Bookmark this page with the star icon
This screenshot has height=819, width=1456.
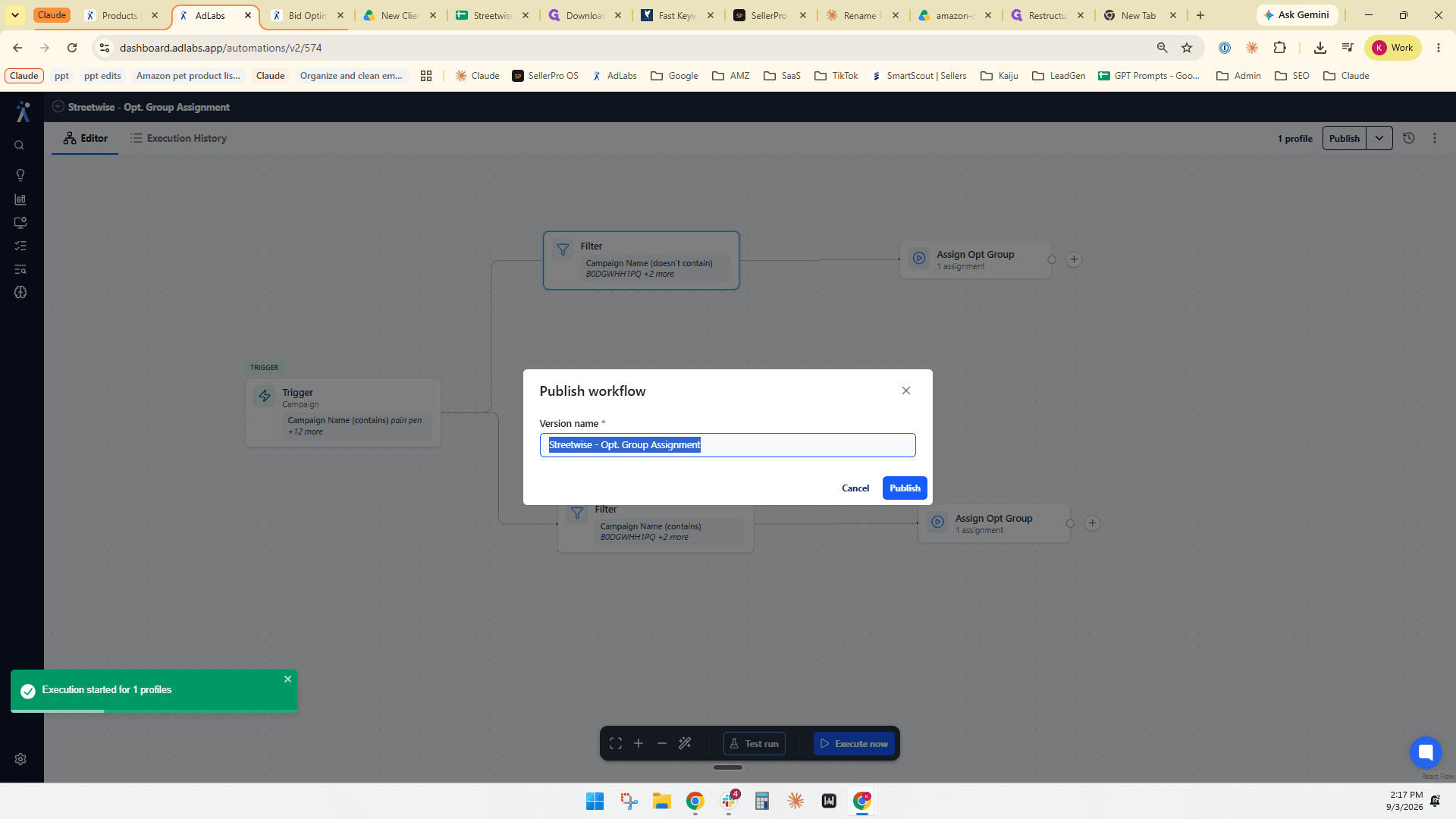pyautogui.click(x=1187, y=48)
